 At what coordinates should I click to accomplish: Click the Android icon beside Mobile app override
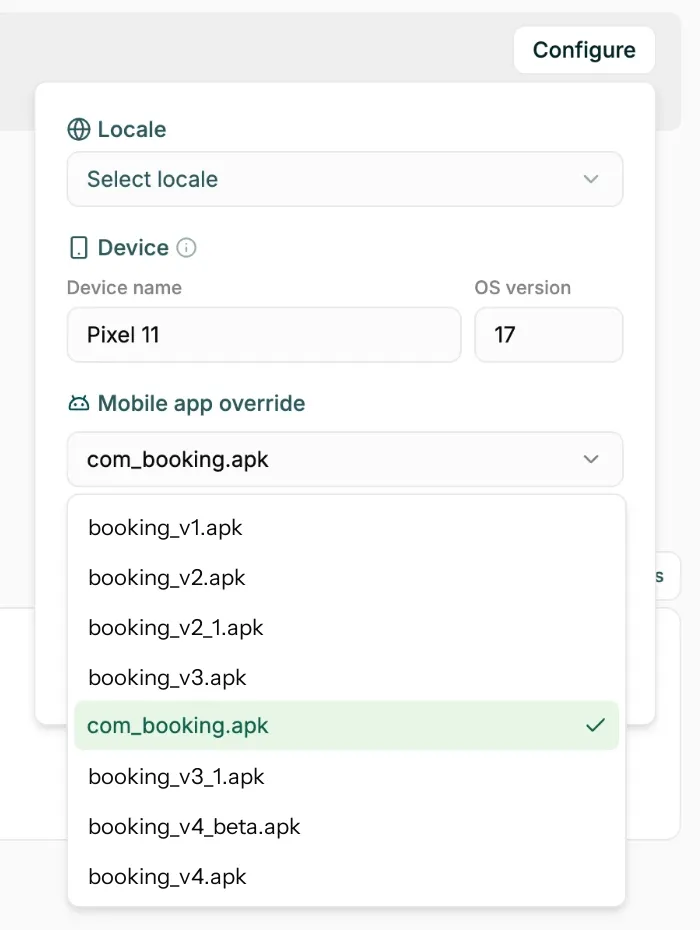click(x=78, y=403)
